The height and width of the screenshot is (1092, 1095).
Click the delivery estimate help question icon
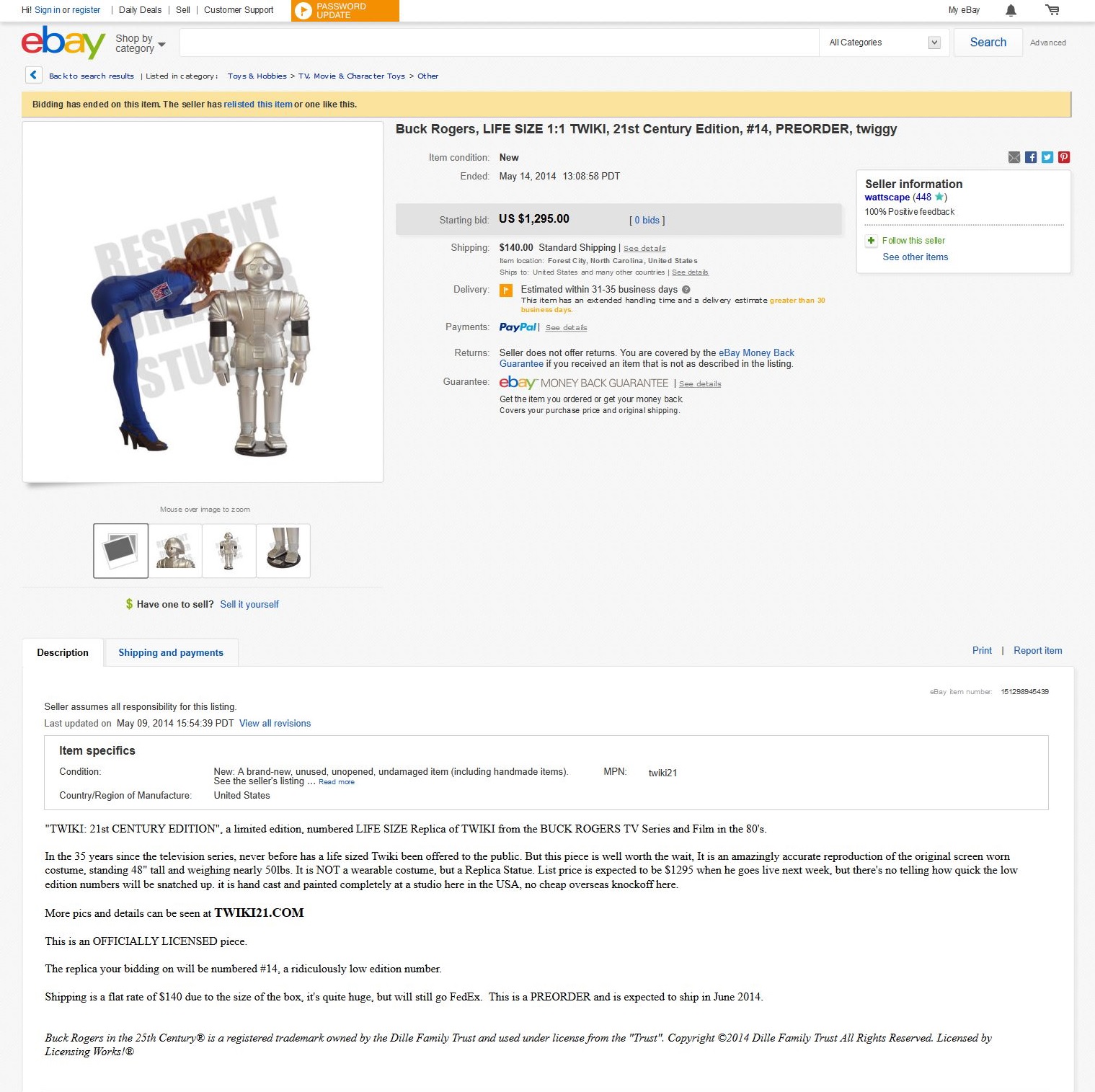pos(686,290)
